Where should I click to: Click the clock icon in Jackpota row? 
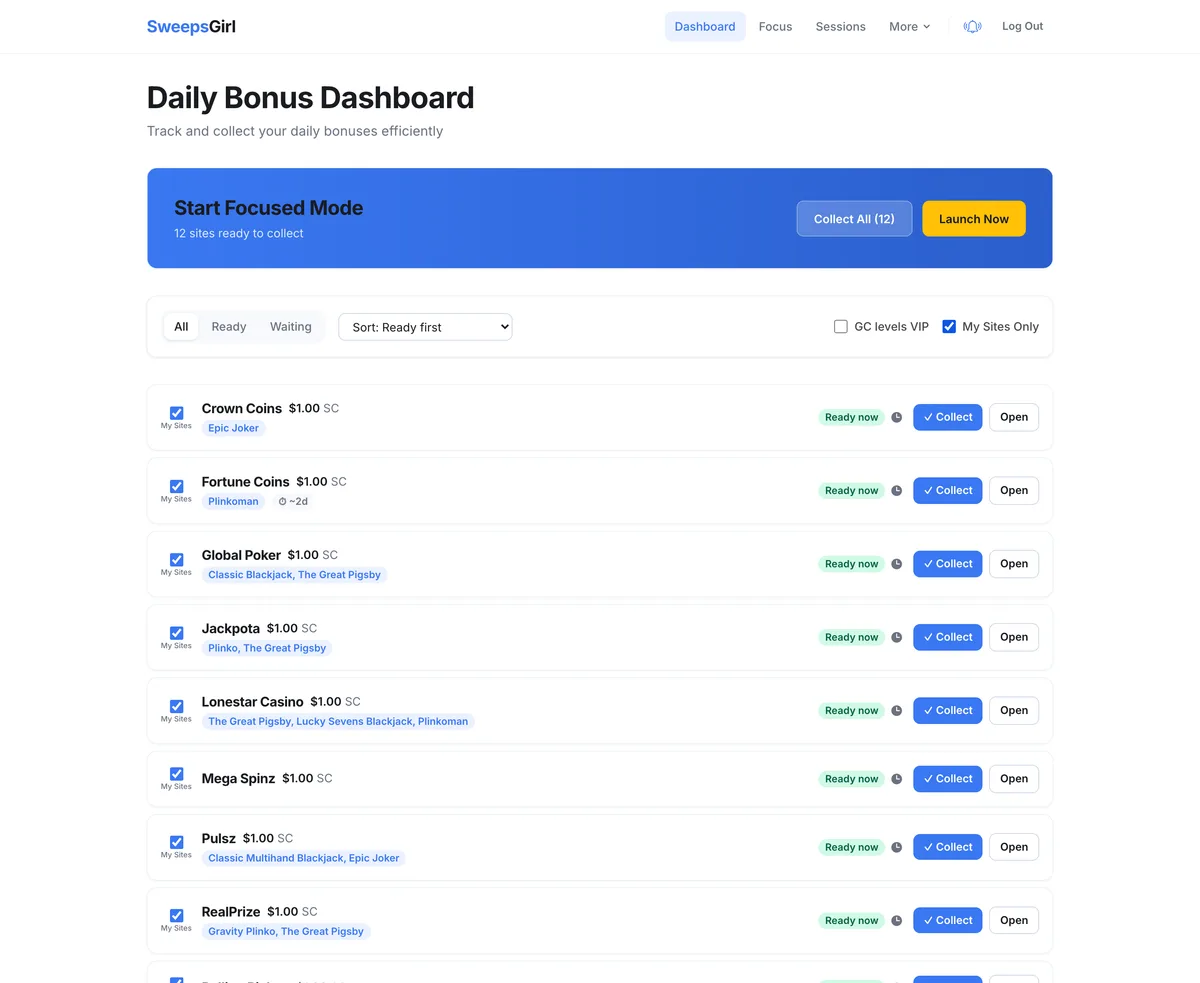(x=897, y=637)
